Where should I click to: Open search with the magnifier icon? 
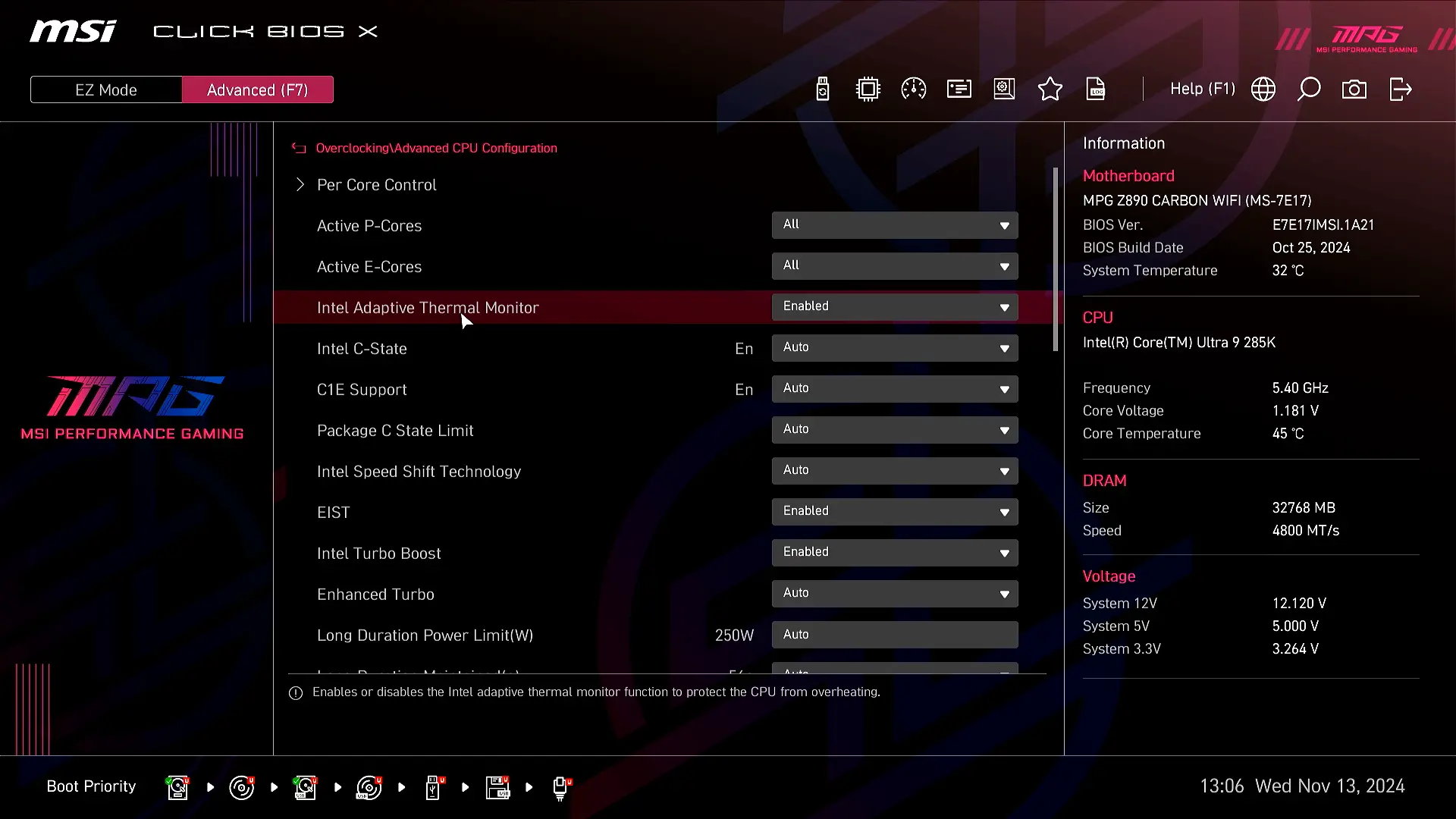point(1309,89)
